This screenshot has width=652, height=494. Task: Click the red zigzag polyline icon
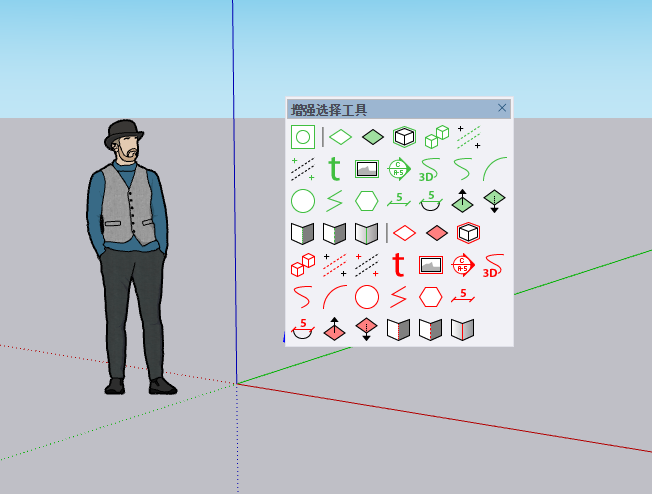[398, 297]
